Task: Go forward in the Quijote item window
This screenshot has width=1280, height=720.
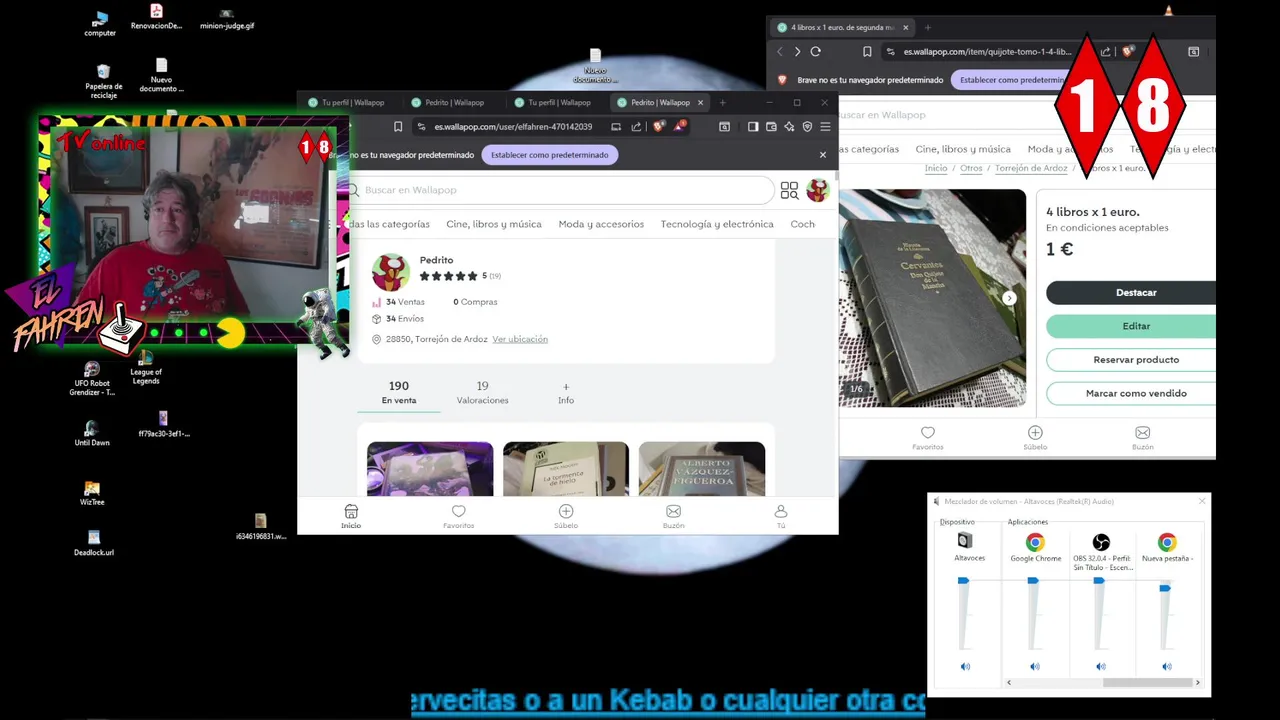Action: tap(797, 52)
